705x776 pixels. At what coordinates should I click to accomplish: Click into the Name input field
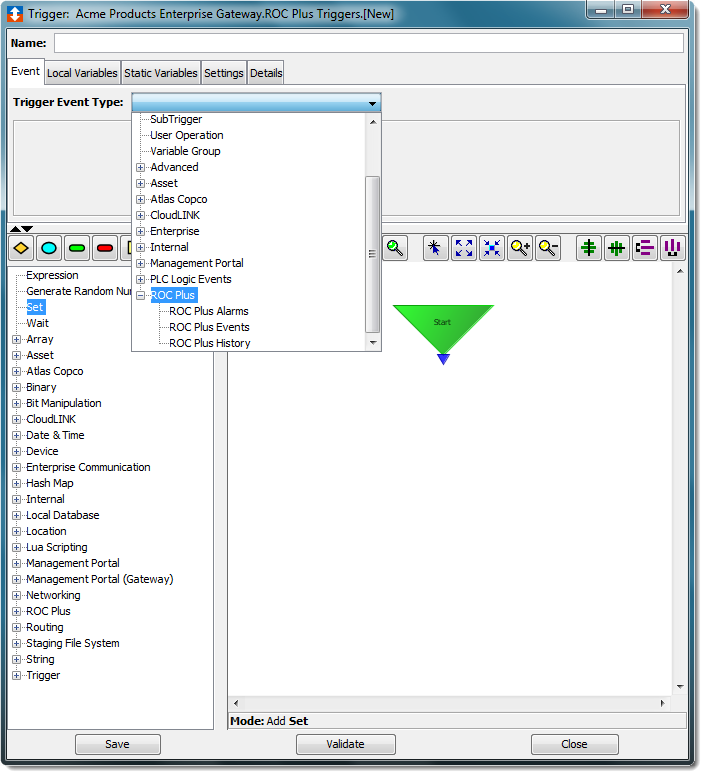pyautogui.click(x=368, y=43)
